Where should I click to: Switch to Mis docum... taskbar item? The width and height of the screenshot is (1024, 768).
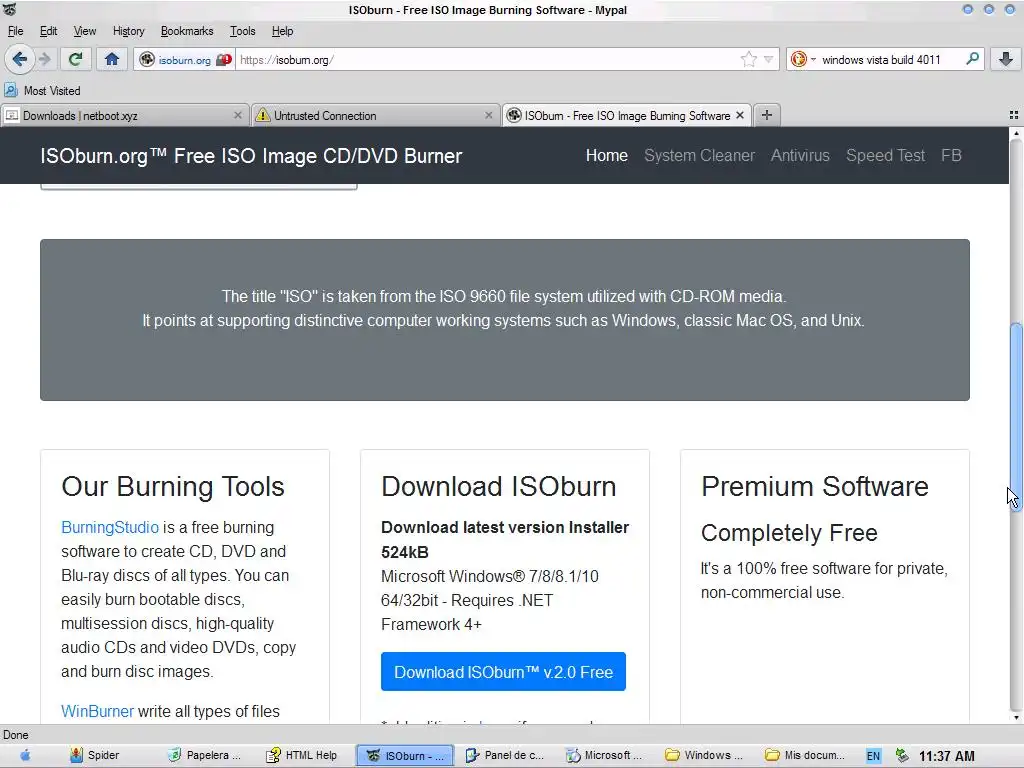click(804, 756)
